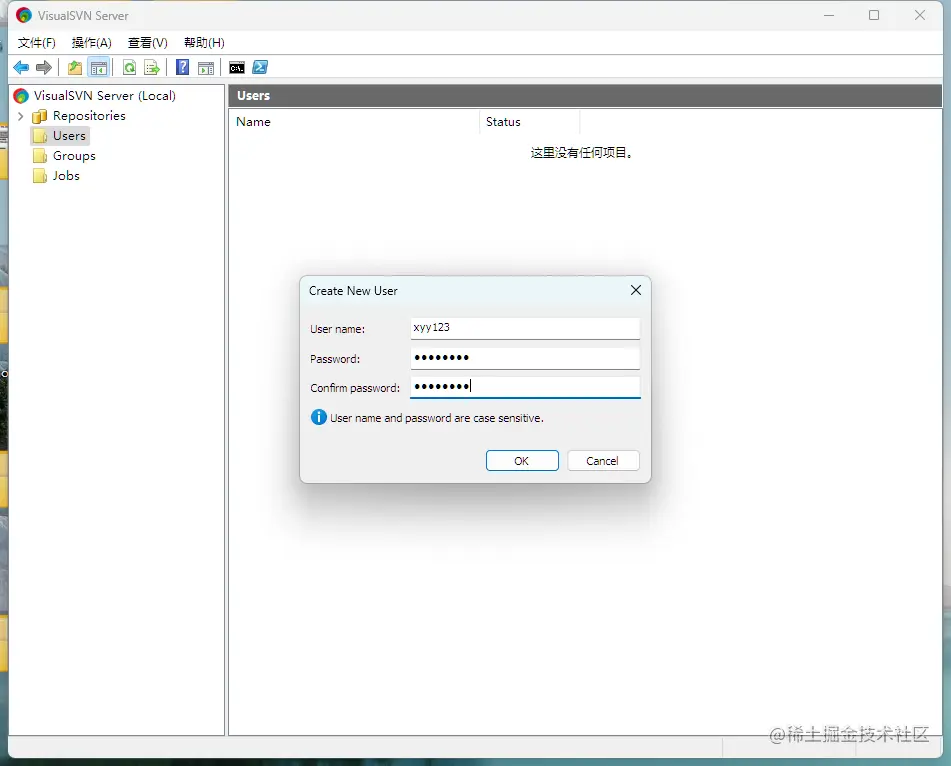Click the 这里没有任何项目 empty list message
This screenshot has height=766, width=951.
coord(582,153)
